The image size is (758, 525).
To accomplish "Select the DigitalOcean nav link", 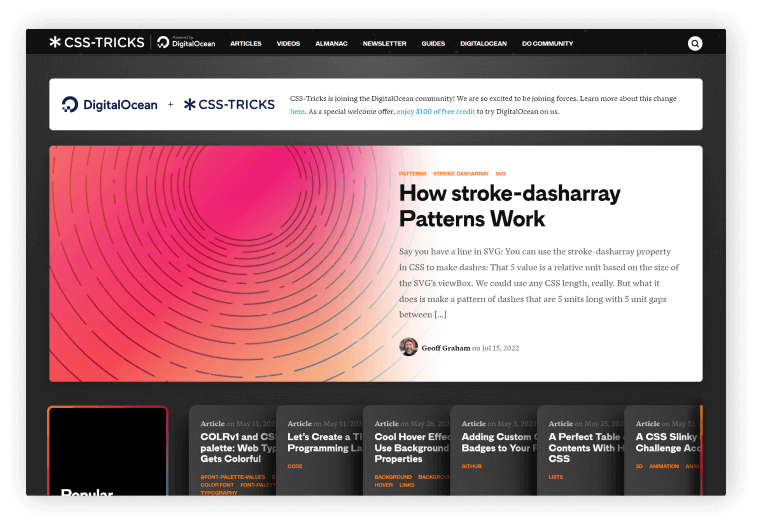I will 483,44.
